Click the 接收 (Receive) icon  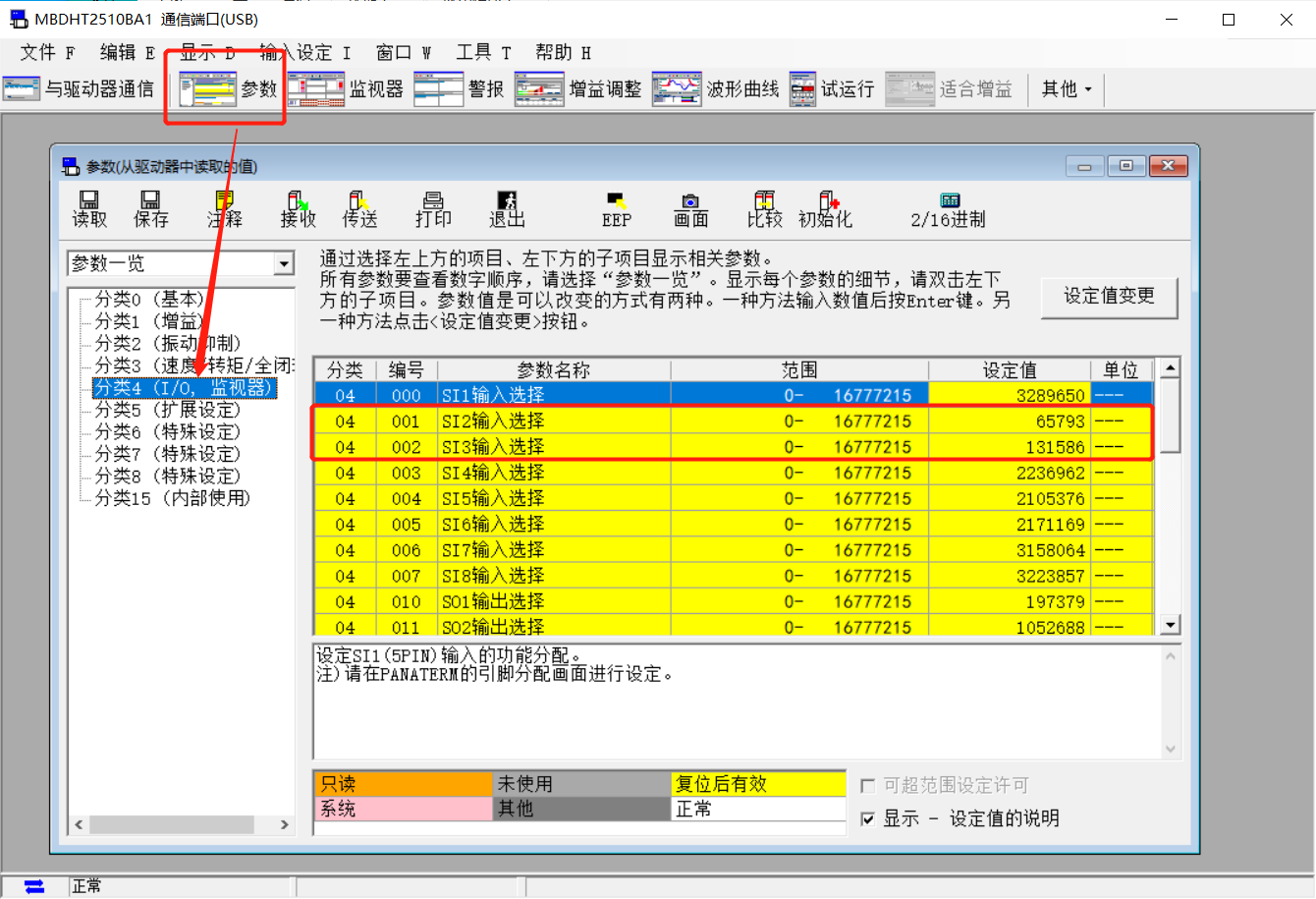(298, 209)
